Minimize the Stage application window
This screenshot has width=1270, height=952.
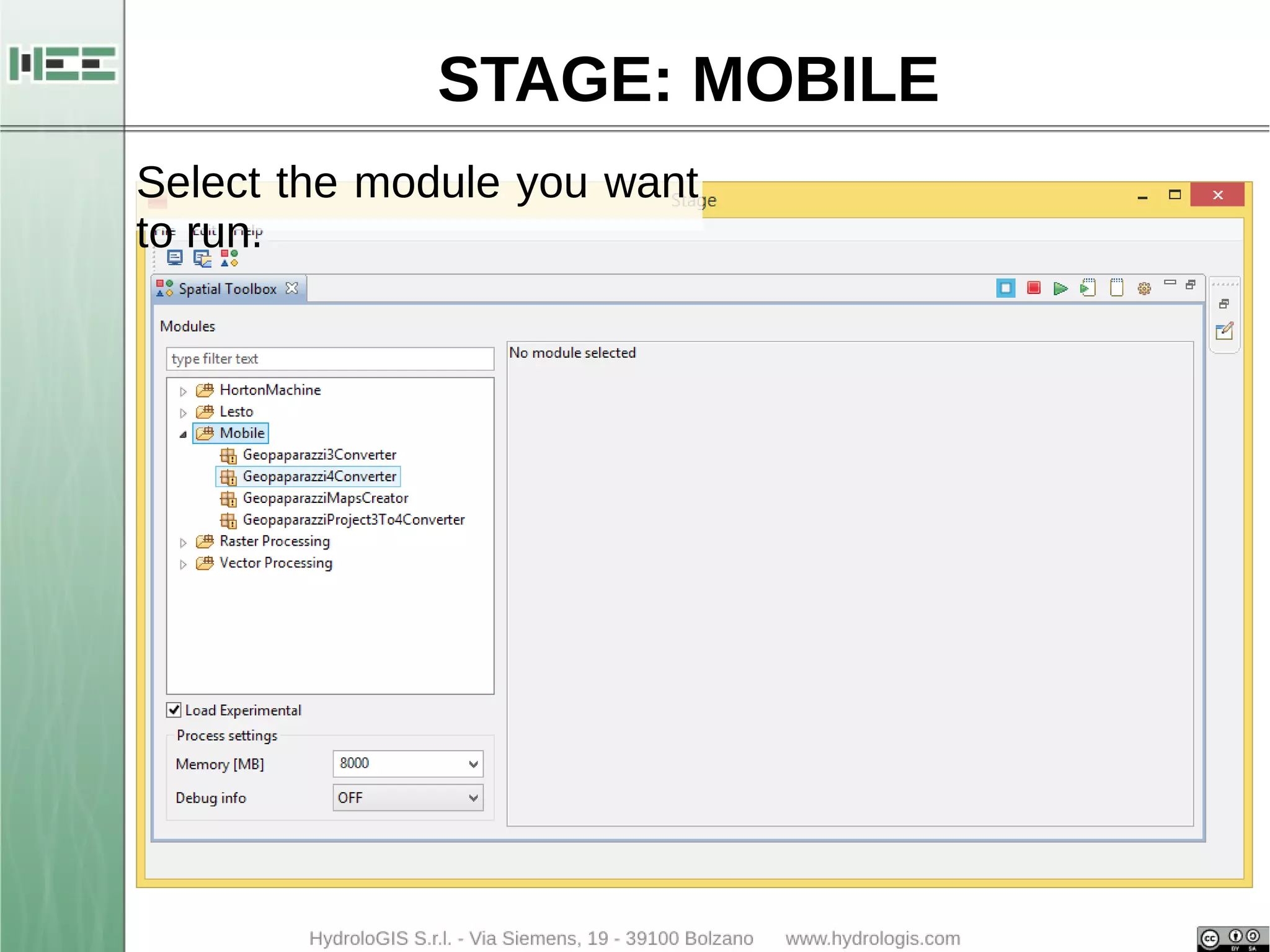click(1142, 196)
